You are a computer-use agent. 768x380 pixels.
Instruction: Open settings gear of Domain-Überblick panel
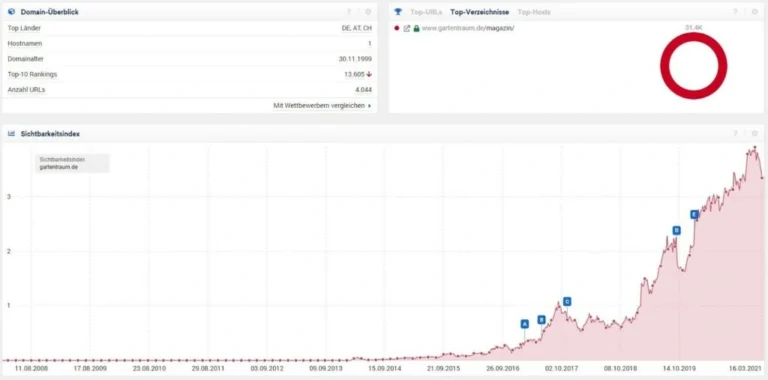[x=368, y=12]
